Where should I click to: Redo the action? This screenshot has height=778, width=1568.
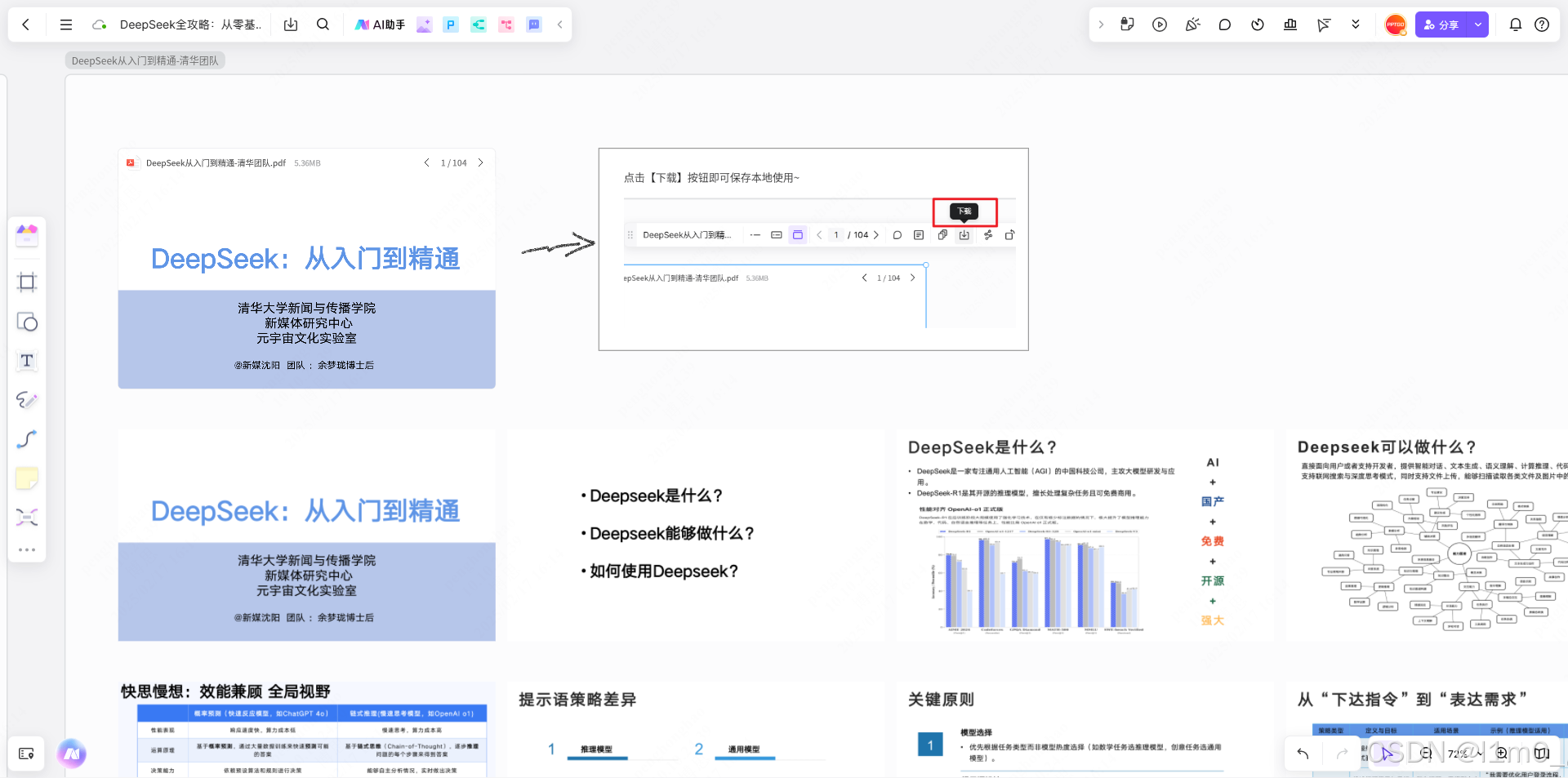pos(1342,754)
